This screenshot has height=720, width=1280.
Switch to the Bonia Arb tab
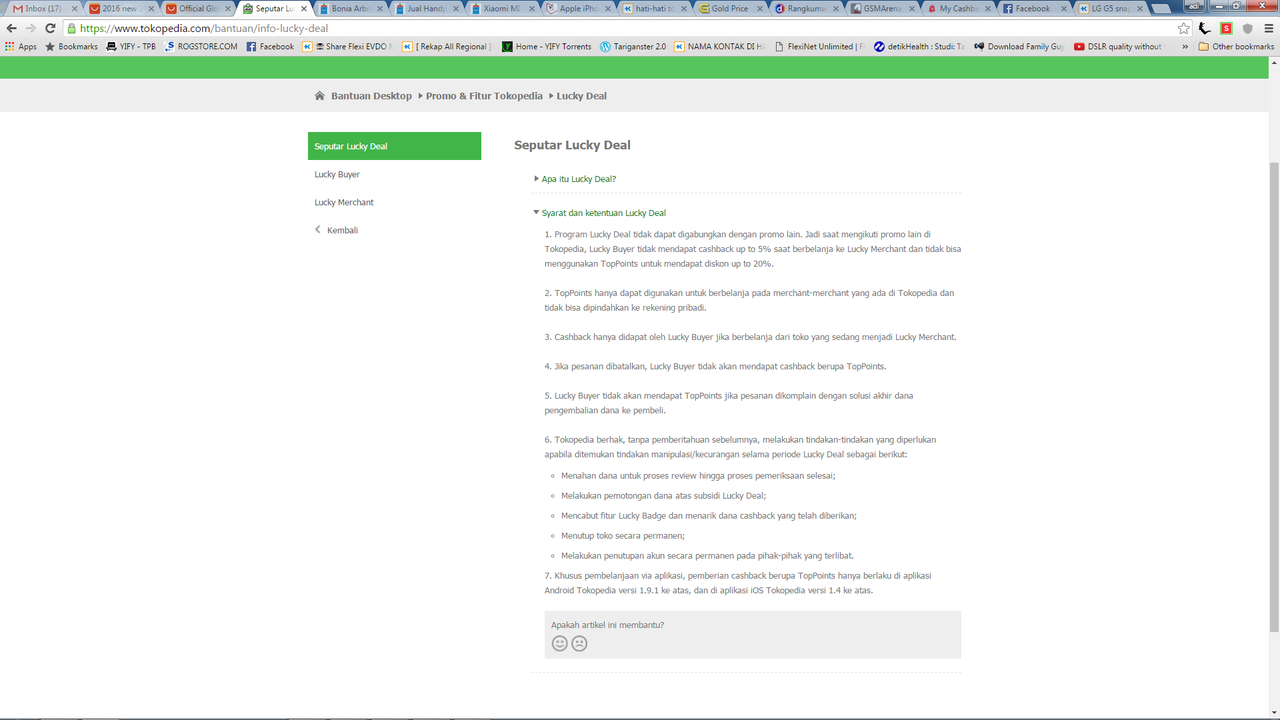coord(349,8)
